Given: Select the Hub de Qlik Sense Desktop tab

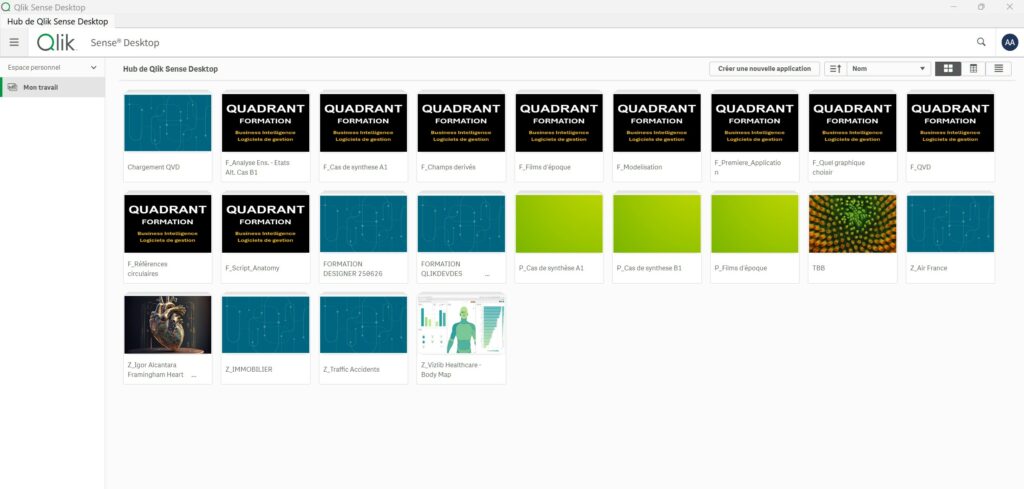Looking at the screenshot, I should [57, 22].
